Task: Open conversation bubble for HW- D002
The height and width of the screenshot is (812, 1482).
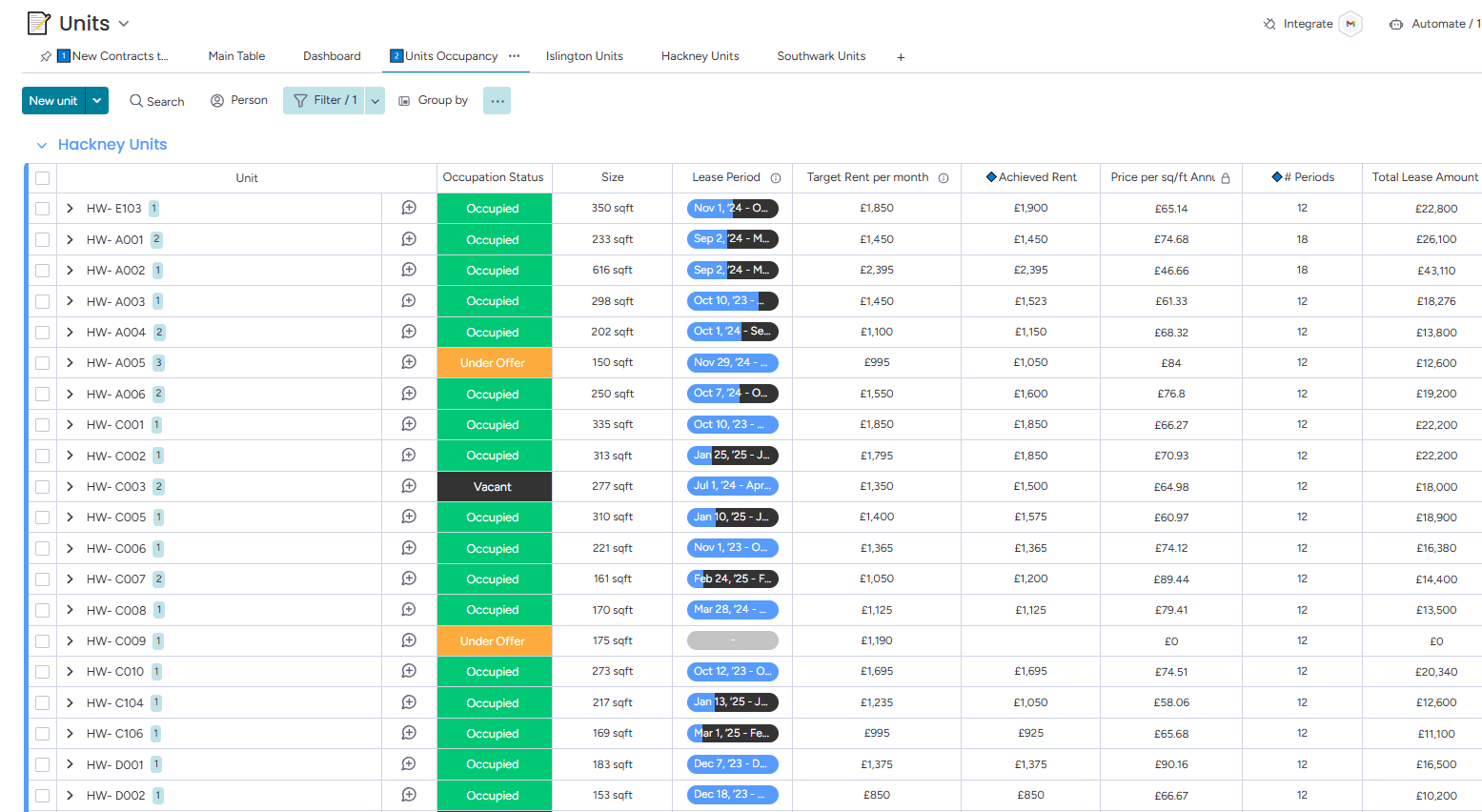Action: click(409, 795)
